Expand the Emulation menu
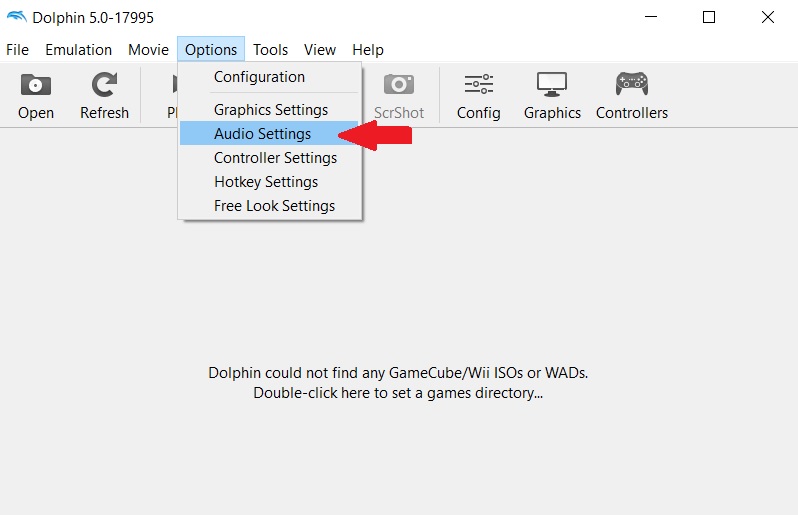Viewport: 798px width, 515px height. pyautogui.click(x=78, y=50)
